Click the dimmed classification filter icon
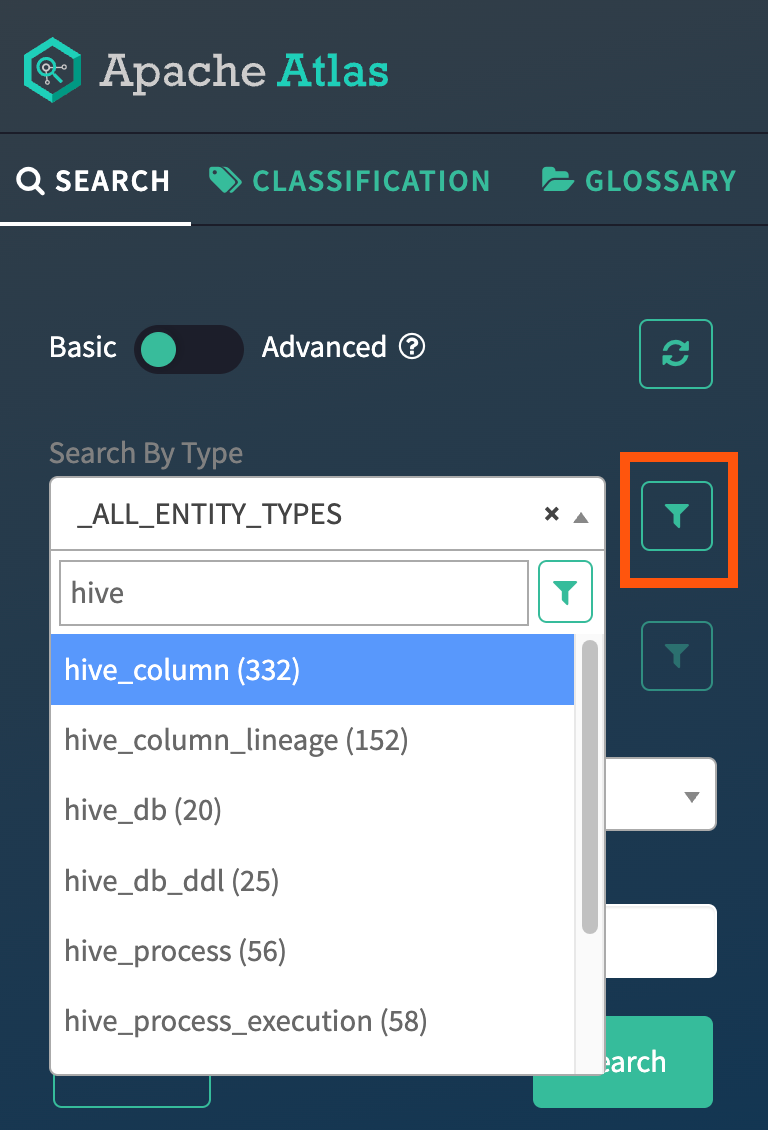768x1130 pixels. tap(677, 656)
